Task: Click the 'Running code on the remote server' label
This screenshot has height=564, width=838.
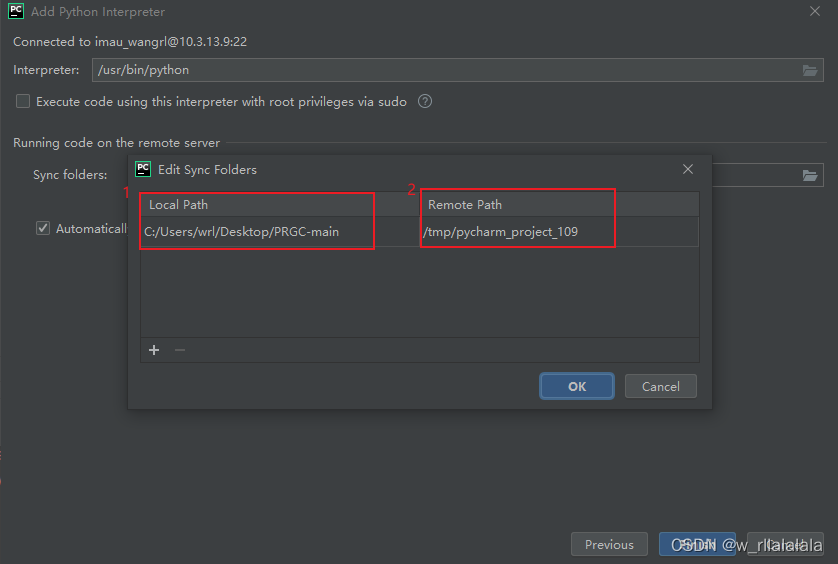Action: pos(117,143)
